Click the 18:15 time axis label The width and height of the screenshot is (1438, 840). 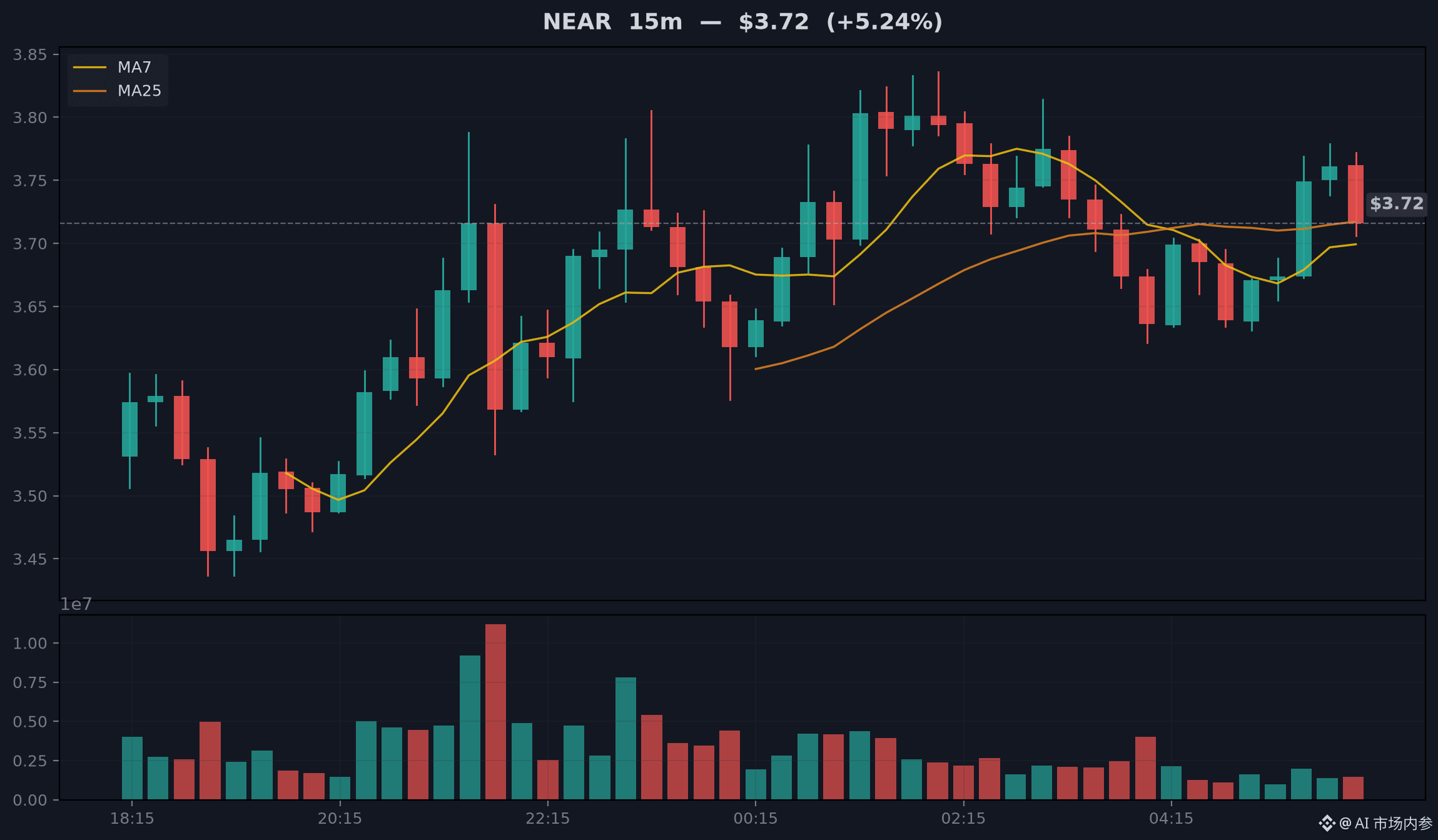pos(132,818)
